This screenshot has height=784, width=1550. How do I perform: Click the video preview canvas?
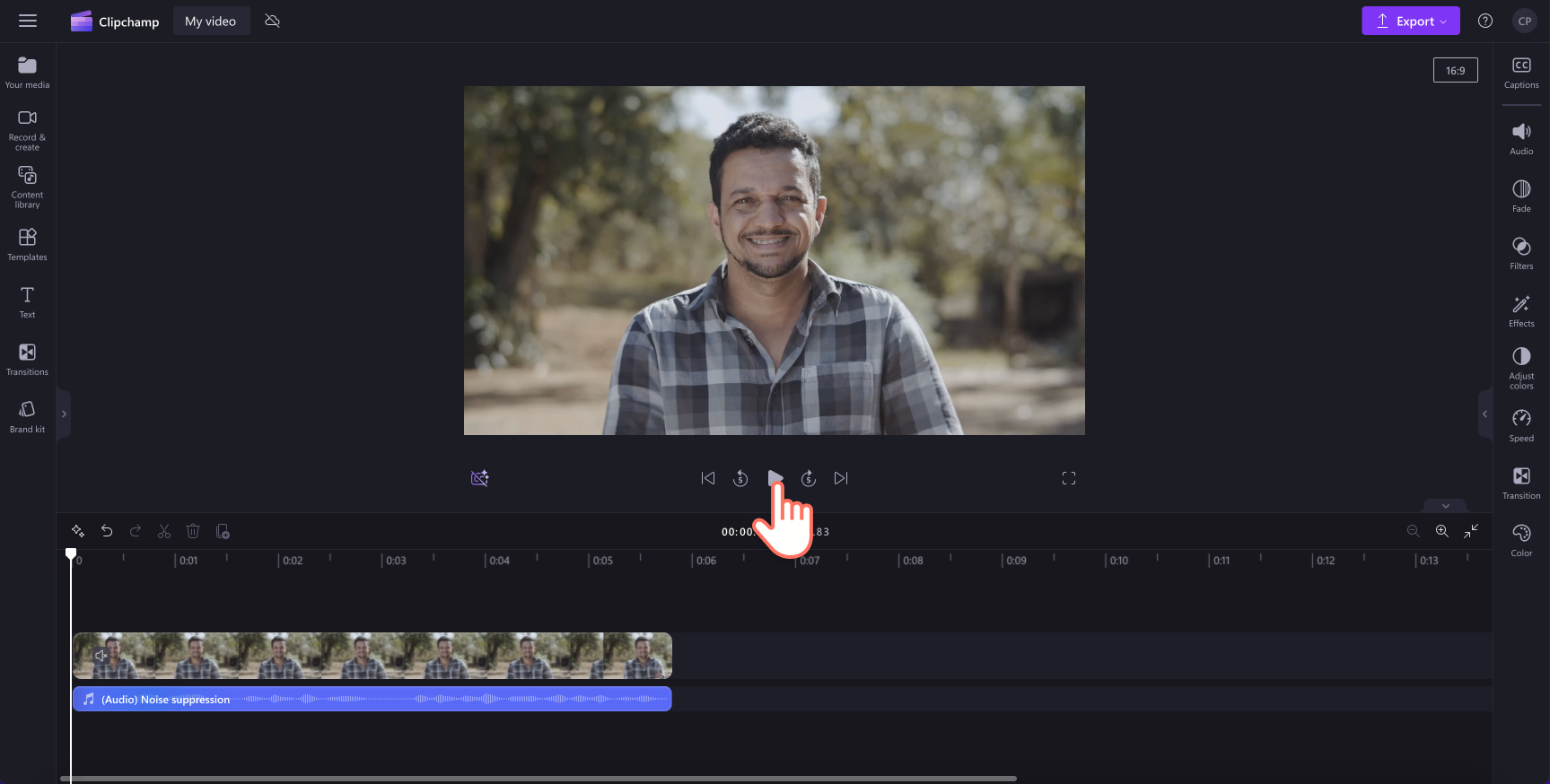[x=775, y=260]
